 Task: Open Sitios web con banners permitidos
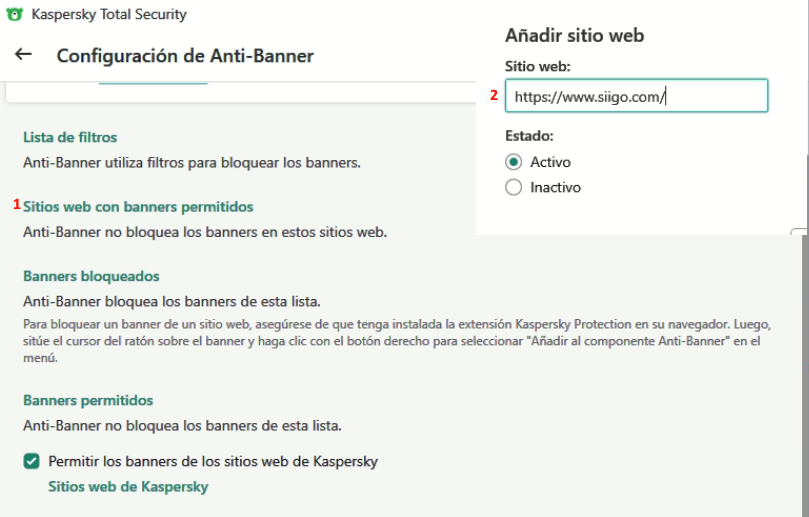point(138,207)
